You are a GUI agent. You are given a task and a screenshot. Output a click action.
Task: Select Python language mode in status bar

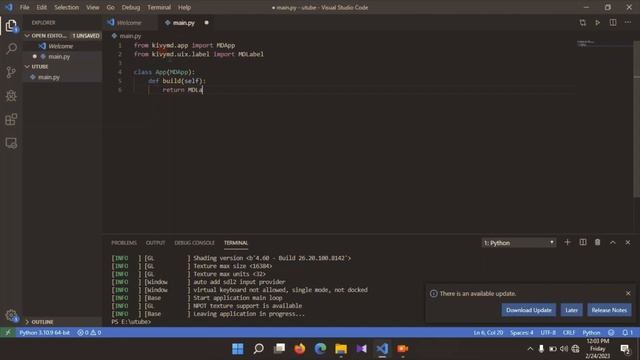pyautogui.click(x=591, y=333)
